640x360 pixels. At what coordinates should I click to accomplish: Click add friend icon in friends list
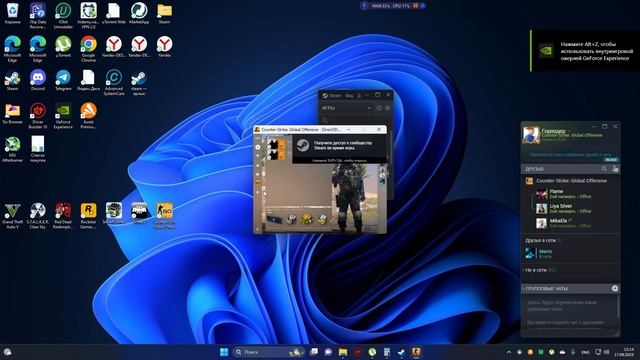tap(615, 169)
